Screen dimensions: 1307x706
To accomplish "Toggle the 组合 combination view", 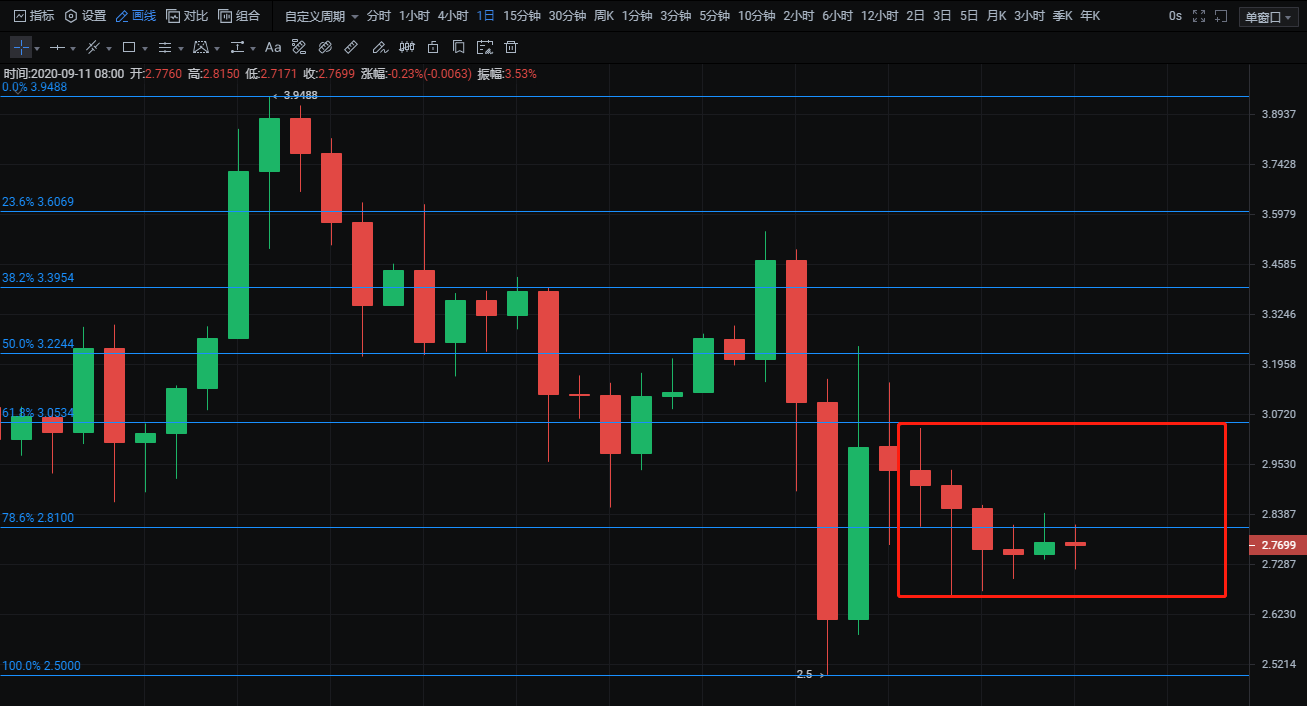I will (x=239, y=16).
